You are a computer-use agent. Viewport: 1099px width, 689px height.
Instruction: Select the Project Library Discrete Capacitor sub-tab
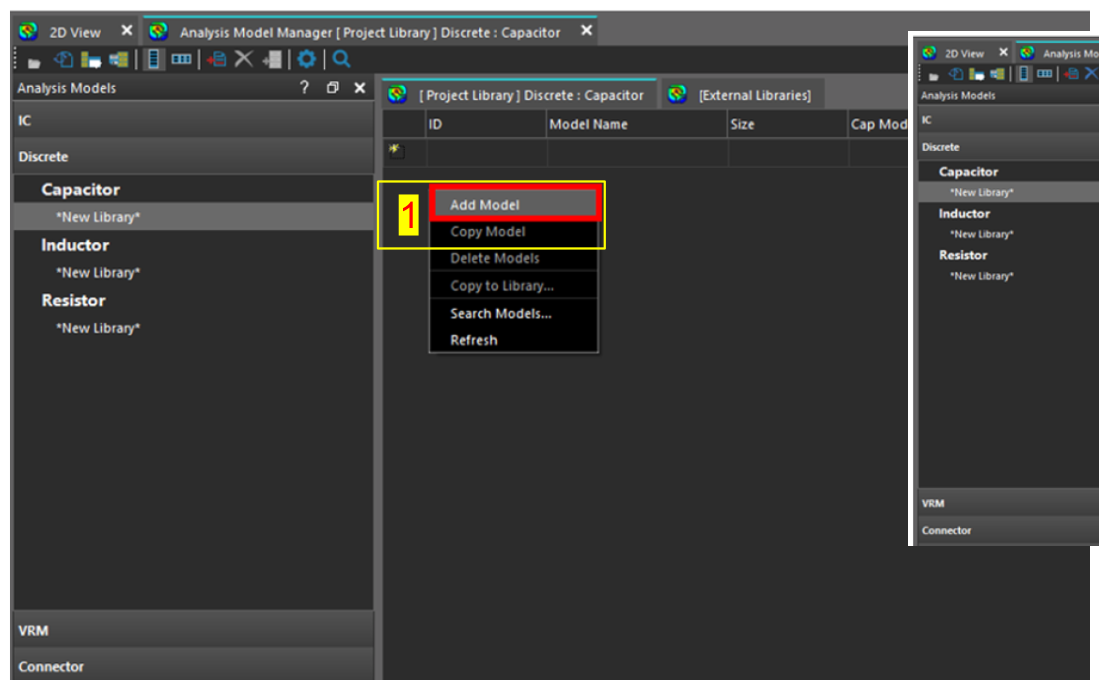coord(519,95)
